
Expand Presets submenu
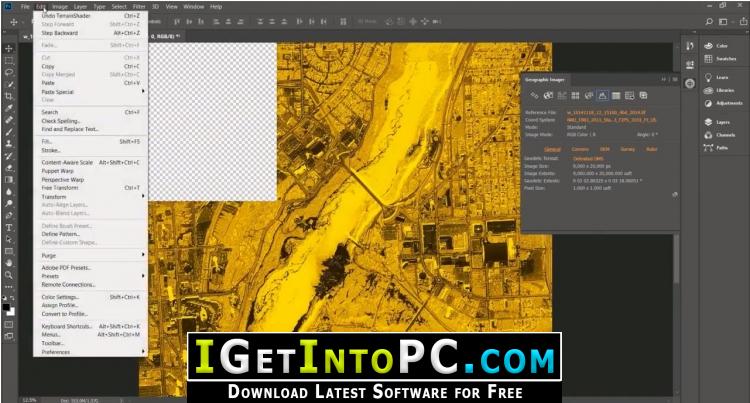pos(91,276)
